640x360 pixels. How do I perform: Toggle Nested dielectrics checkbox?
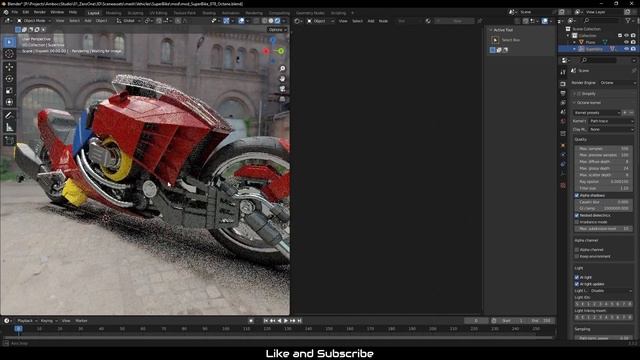pos(577,215)
